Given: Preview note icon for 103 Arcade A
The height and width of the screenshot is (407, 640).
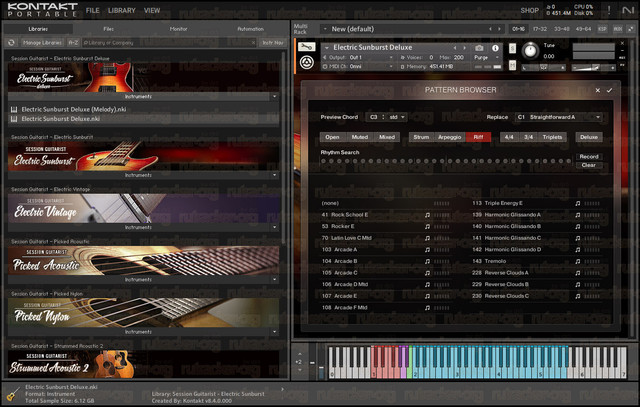Looking at the screenshot, I should coord(427,249).
